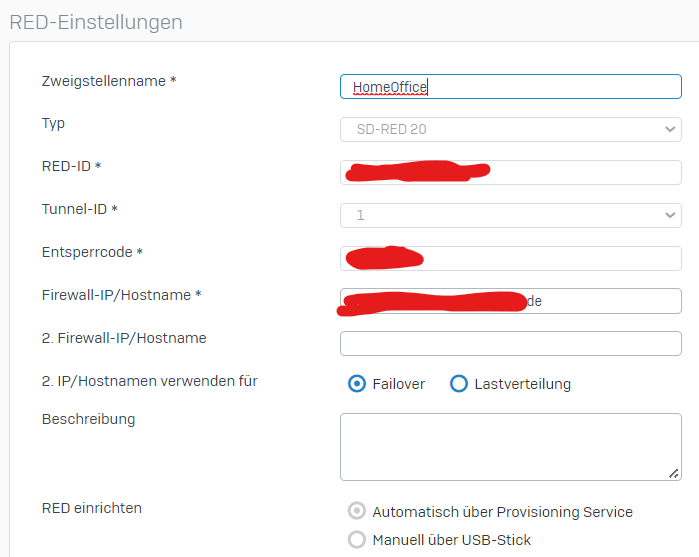This screenshot has height=557, width=699.
Task: Click into the RED-ID input field
Action: (x=510, y=173)
